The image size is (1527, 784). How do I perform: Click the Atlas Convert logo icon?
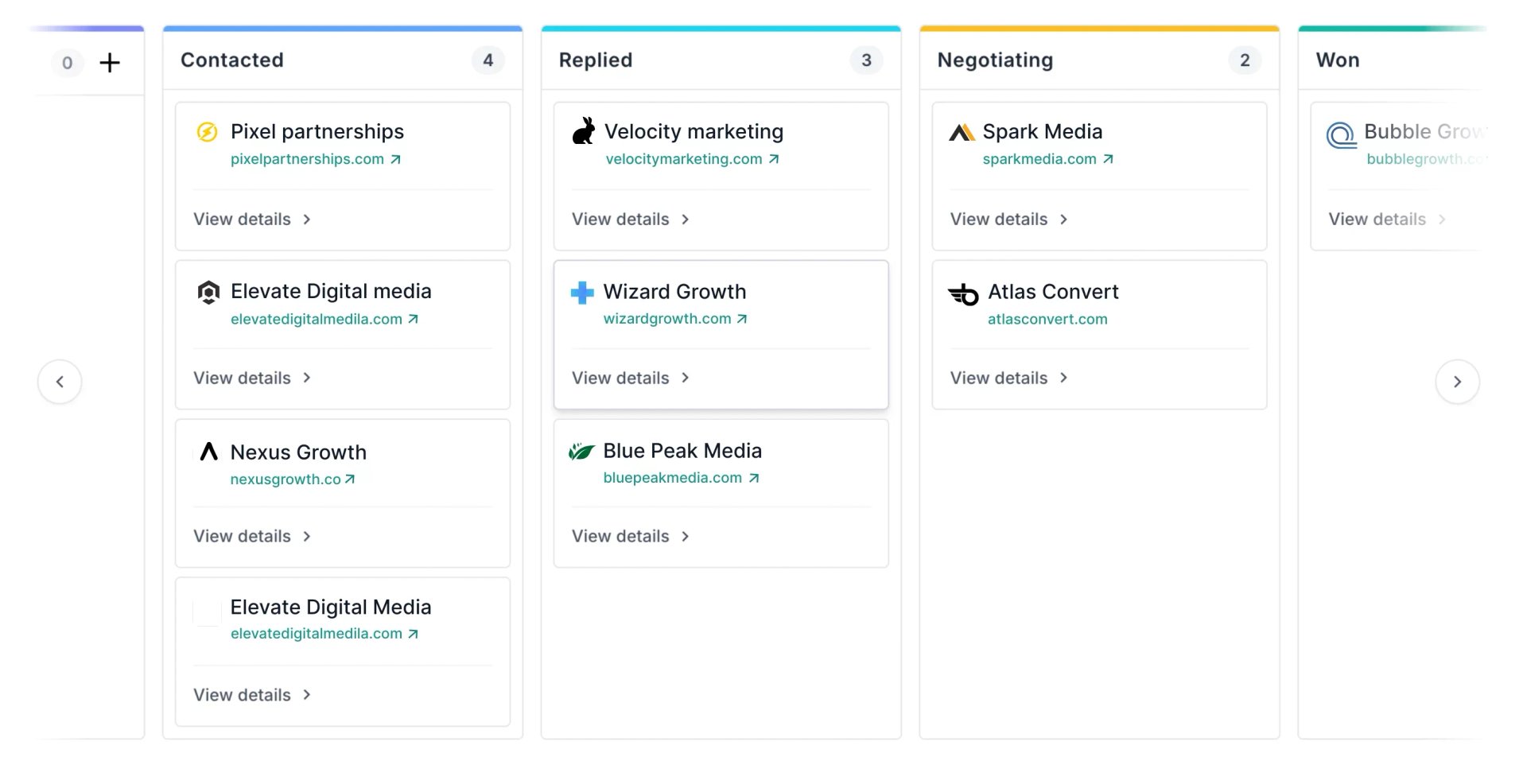pyautogui.click(x=963, y=294)
